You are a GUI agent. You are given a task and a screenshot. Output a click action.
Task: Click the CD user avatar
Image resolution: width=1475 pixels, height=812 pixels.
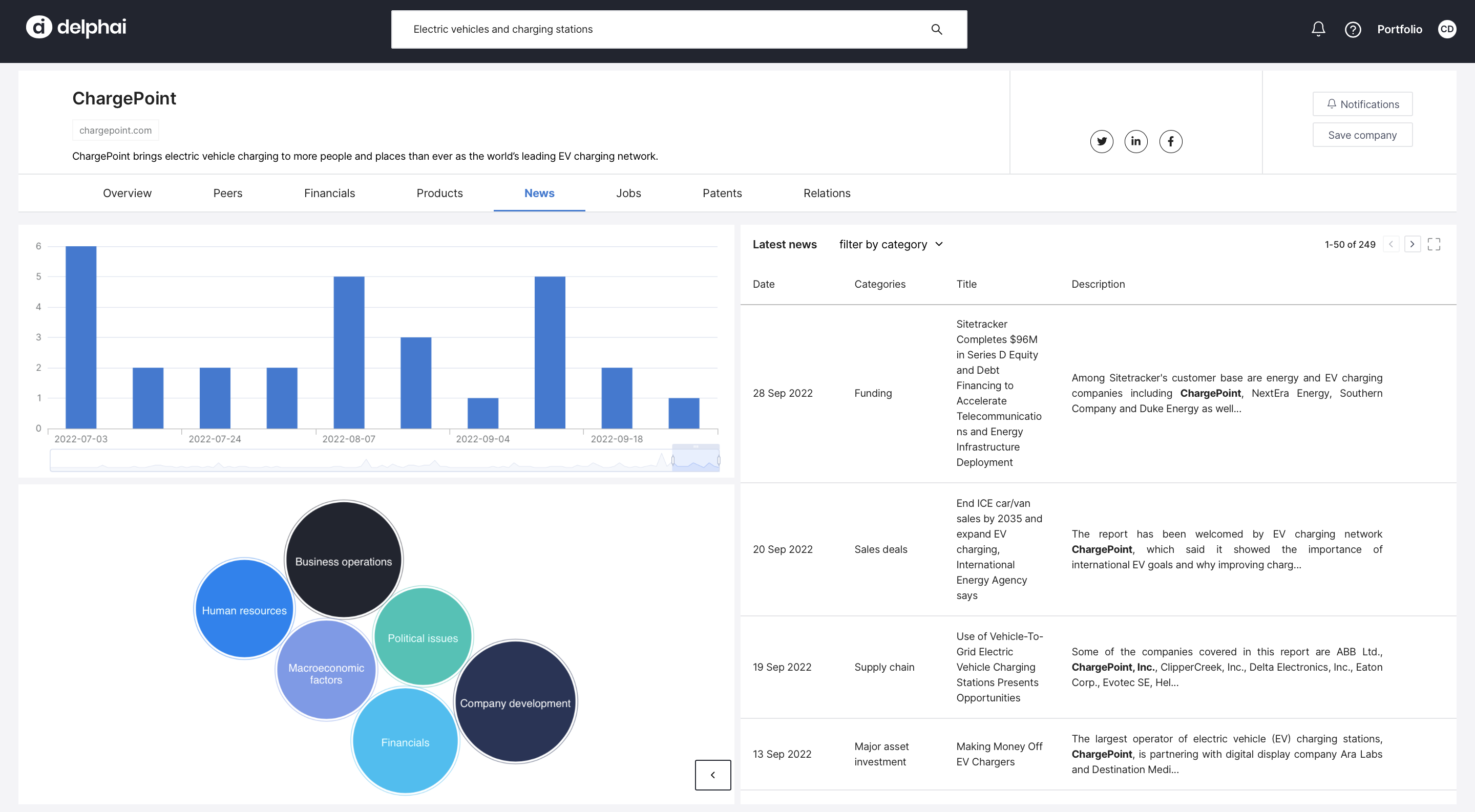tap(1447, 29)
